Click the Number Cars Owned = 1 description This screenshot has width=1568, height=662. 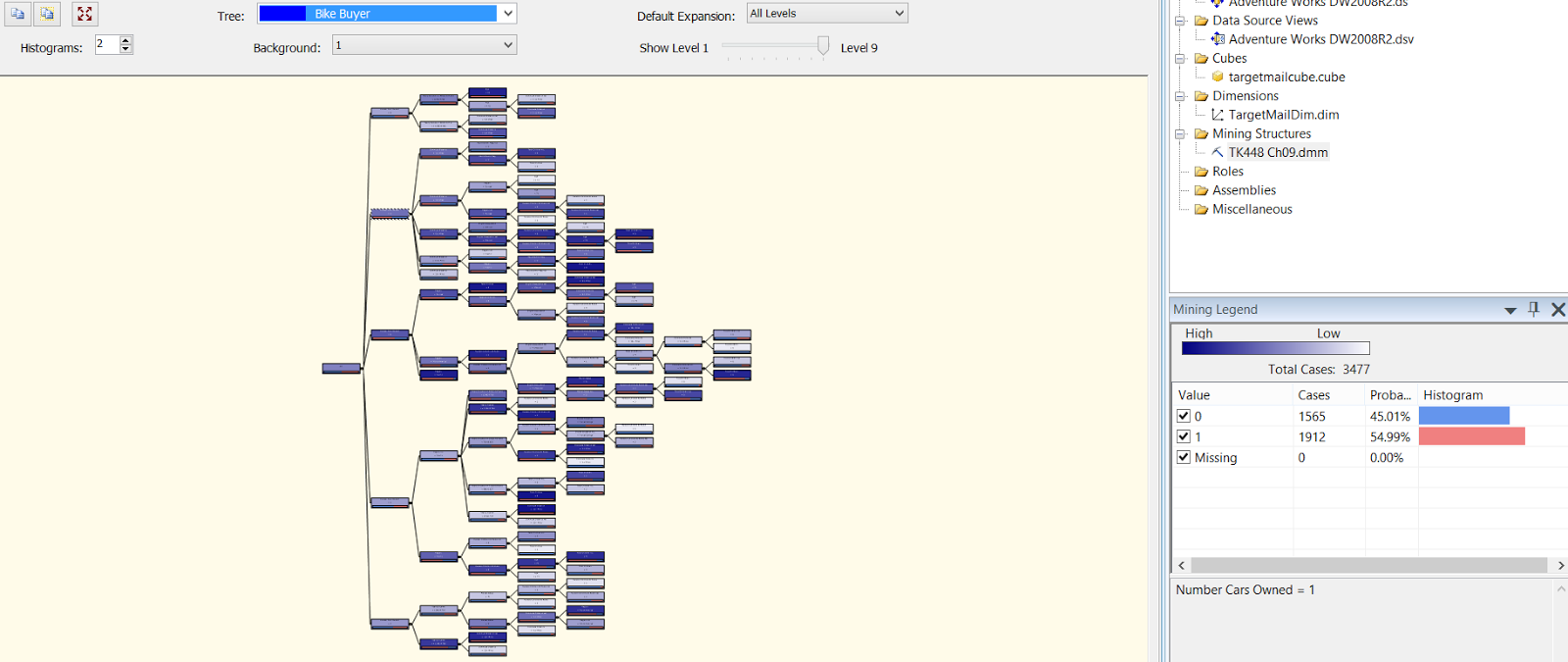coord(1246,589)
